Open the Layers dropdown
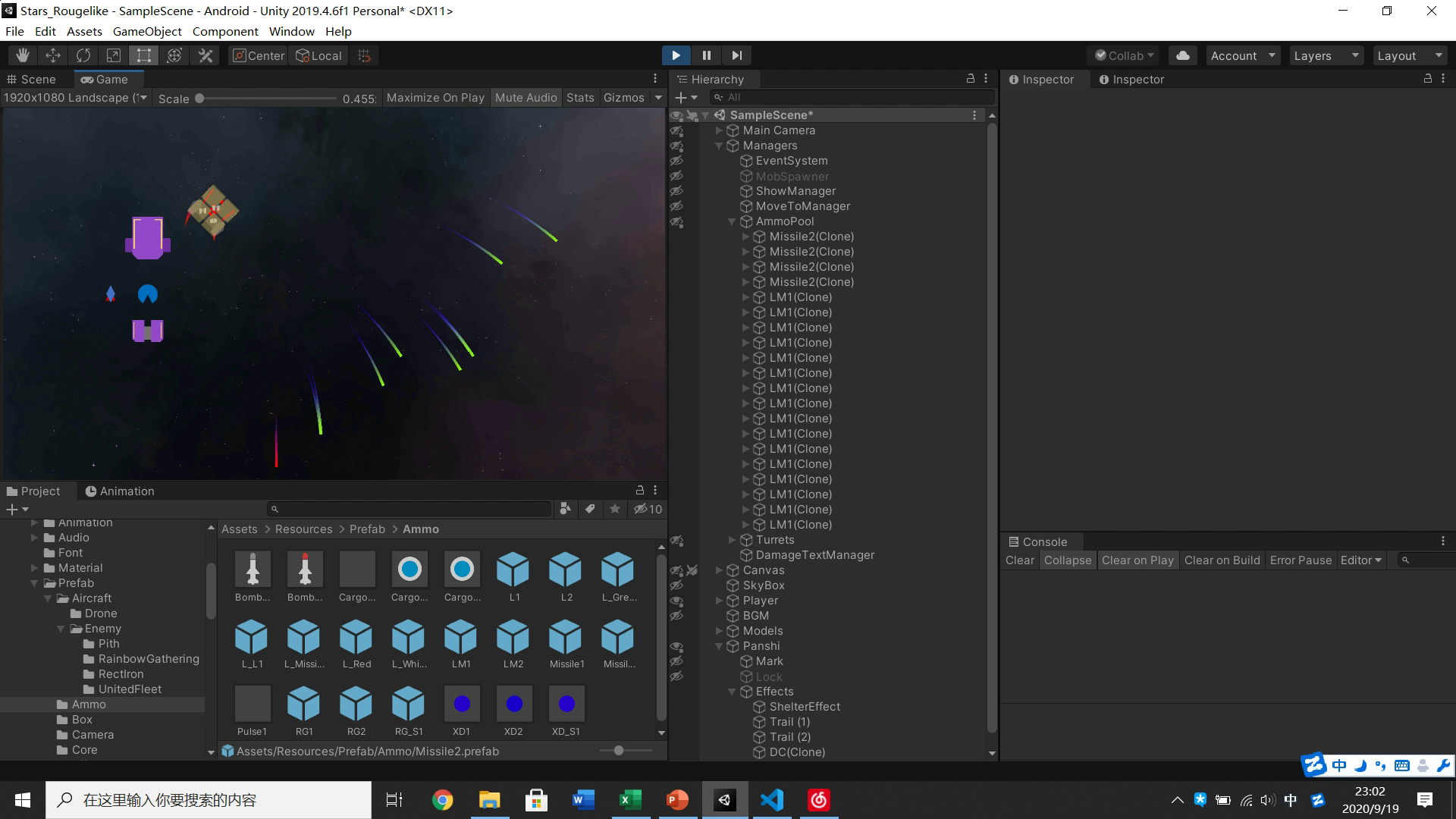The image size is (1456, 819). pyautogui.click(x=1326, y=55)
